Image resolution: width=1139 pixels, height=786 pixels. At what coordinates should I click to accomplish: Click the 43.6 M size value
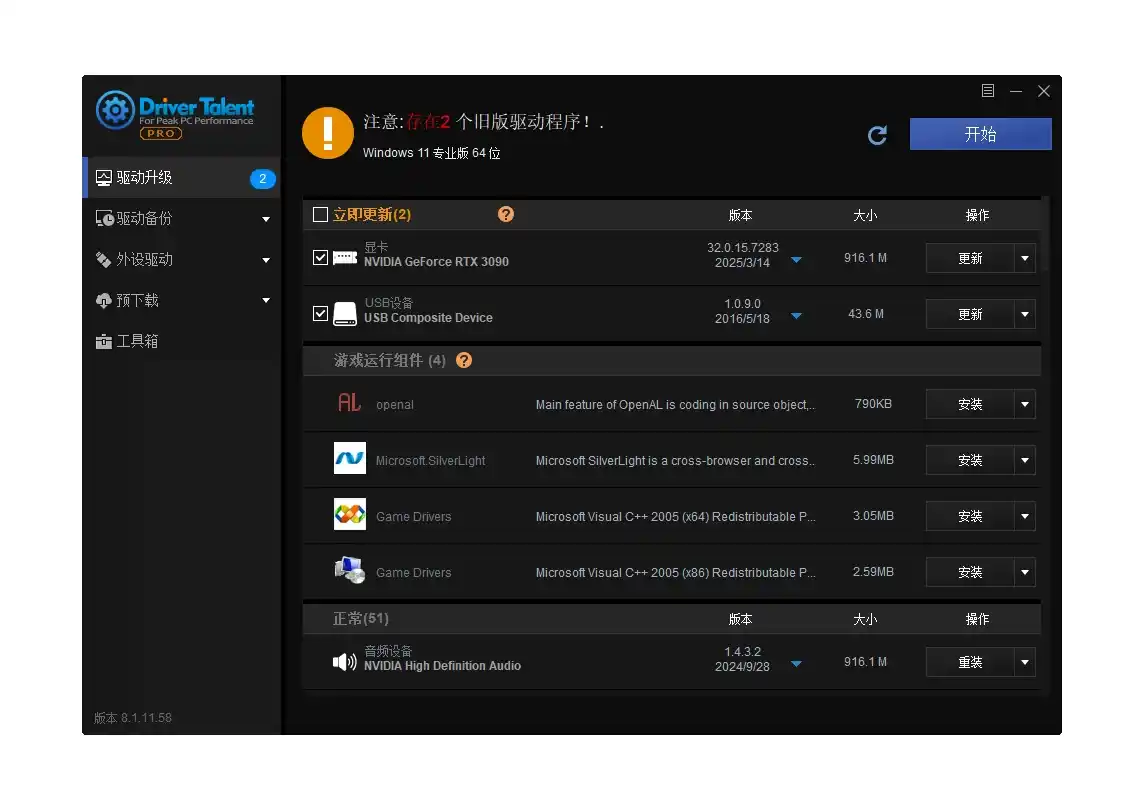click(866, 314)
